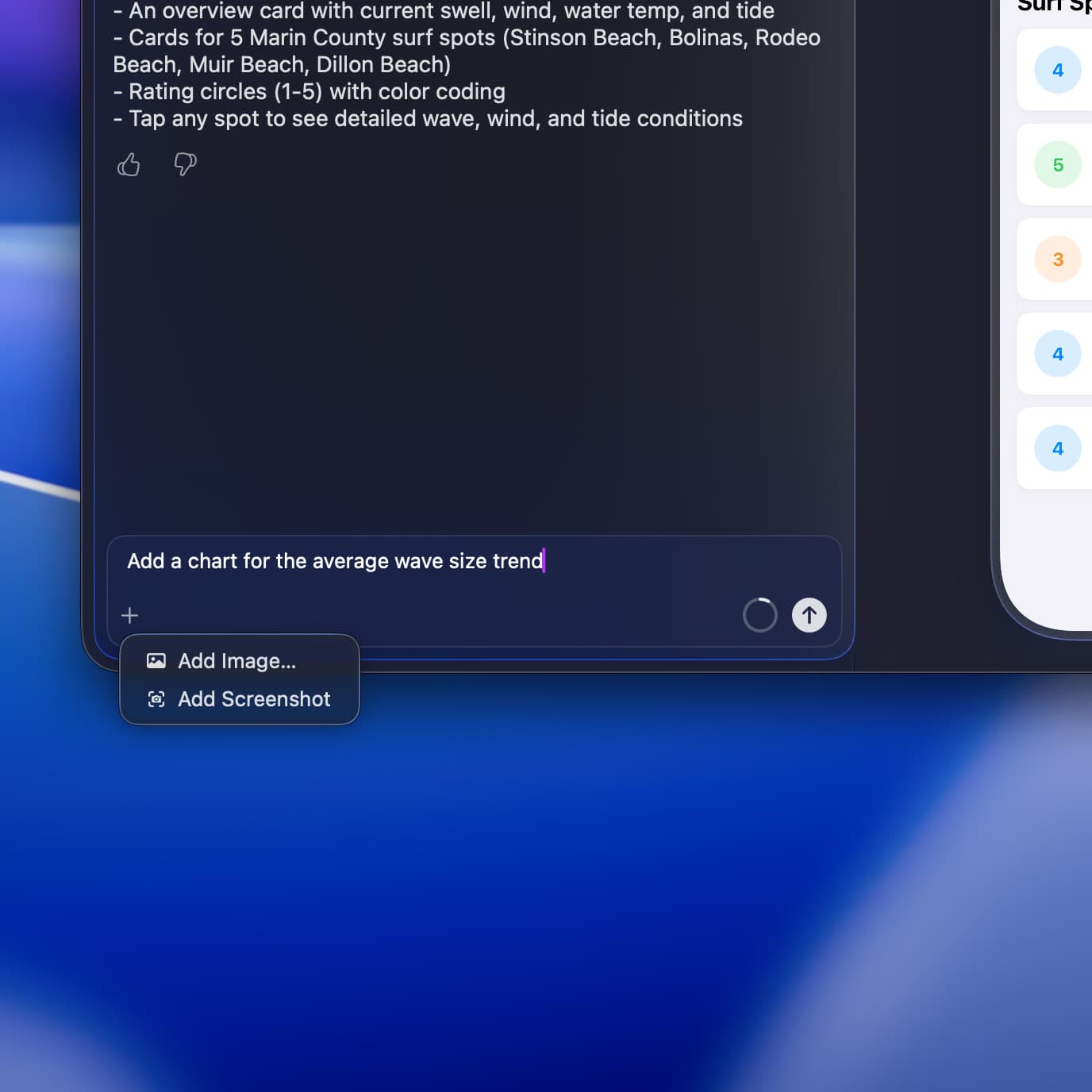Choose the Add Screenshot menu option
The width and height of the screenshot is (1092, 1092).
254,699
